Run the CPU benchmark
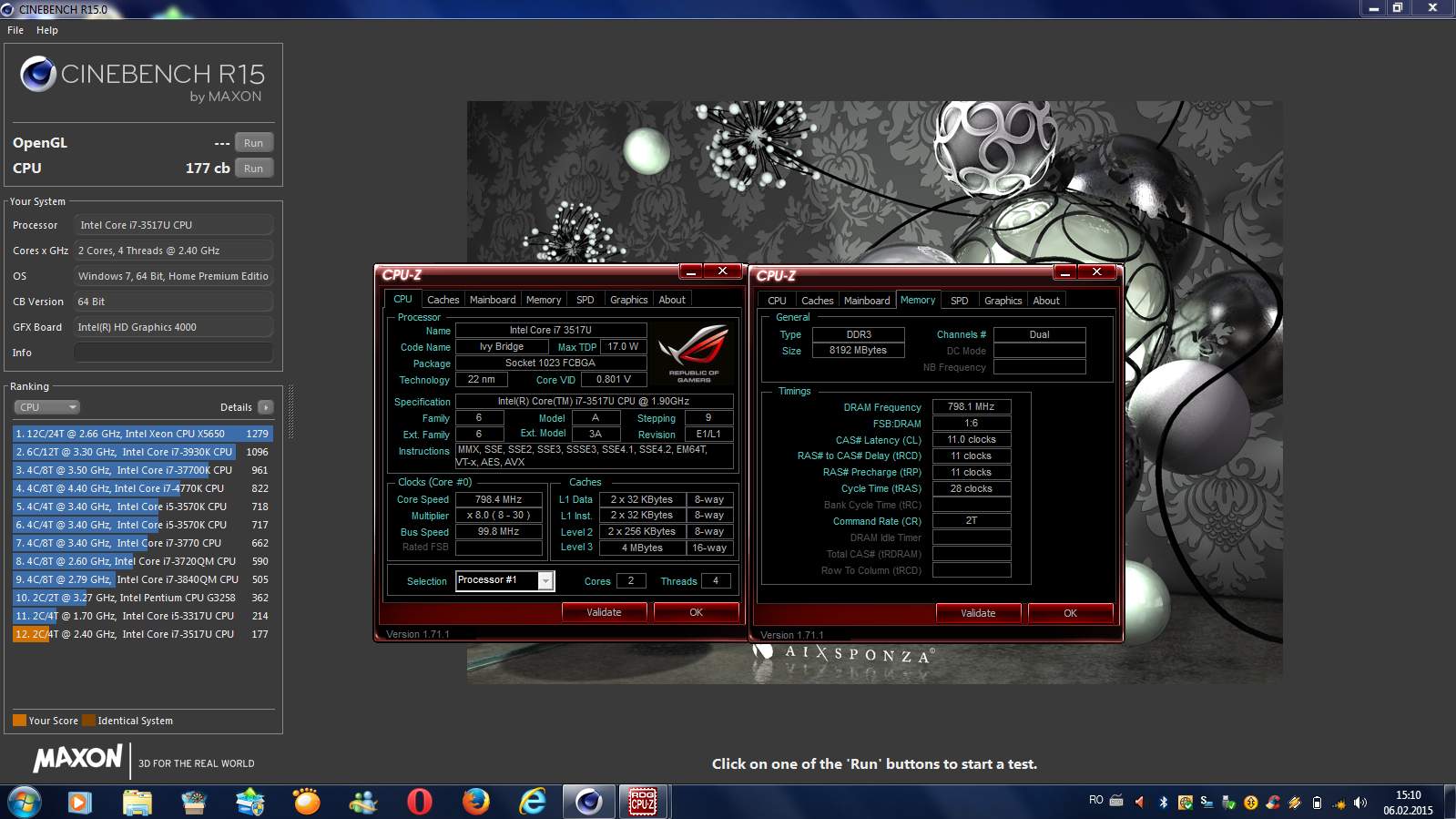 (254, 169)
